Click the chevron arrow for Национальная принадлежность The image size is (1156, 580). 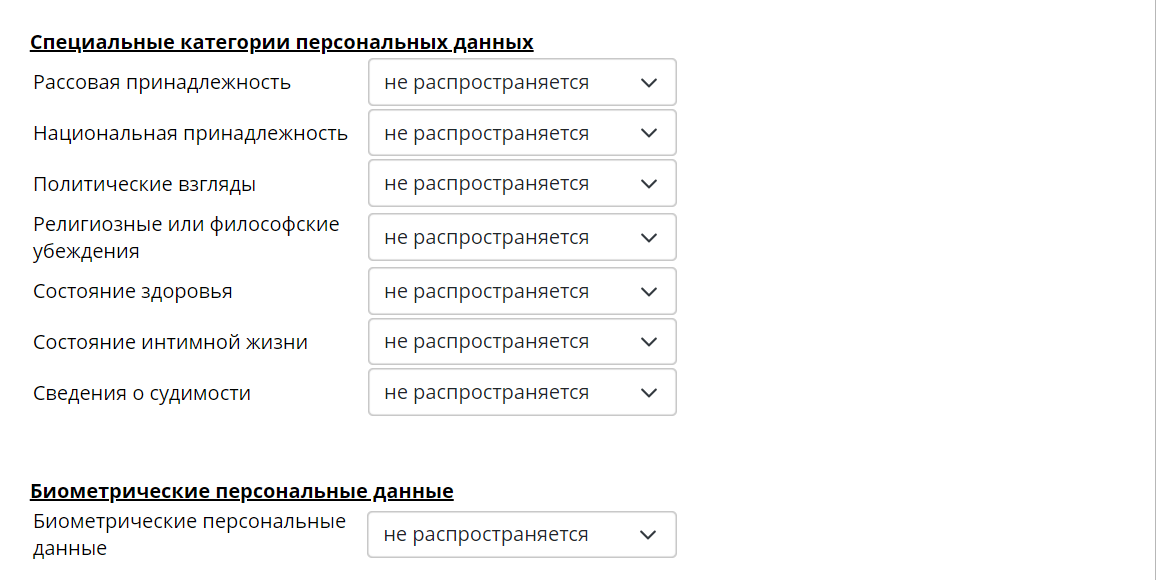(x=648, y=133)
